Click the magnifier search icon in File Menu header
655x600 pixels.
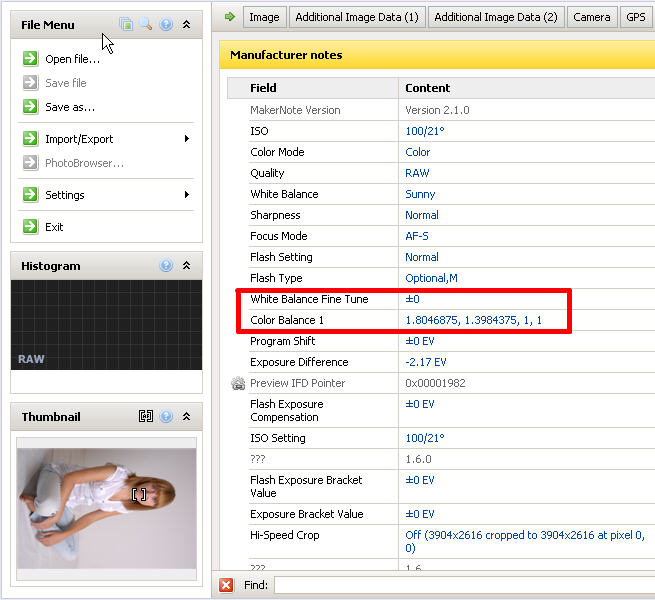click(x=146, y=24)
